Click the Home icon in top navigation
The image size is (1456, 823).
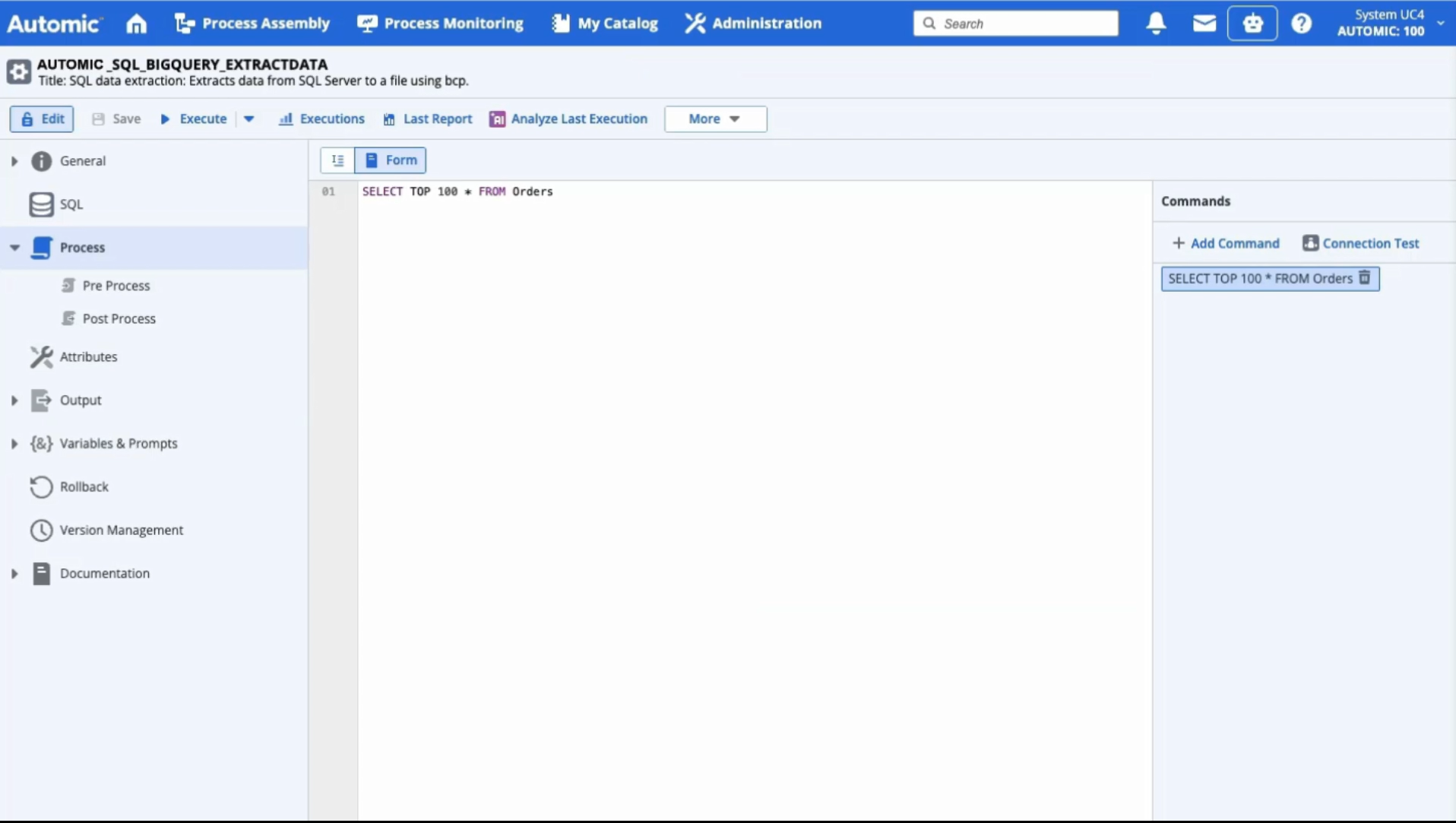(x=136, y=24)
